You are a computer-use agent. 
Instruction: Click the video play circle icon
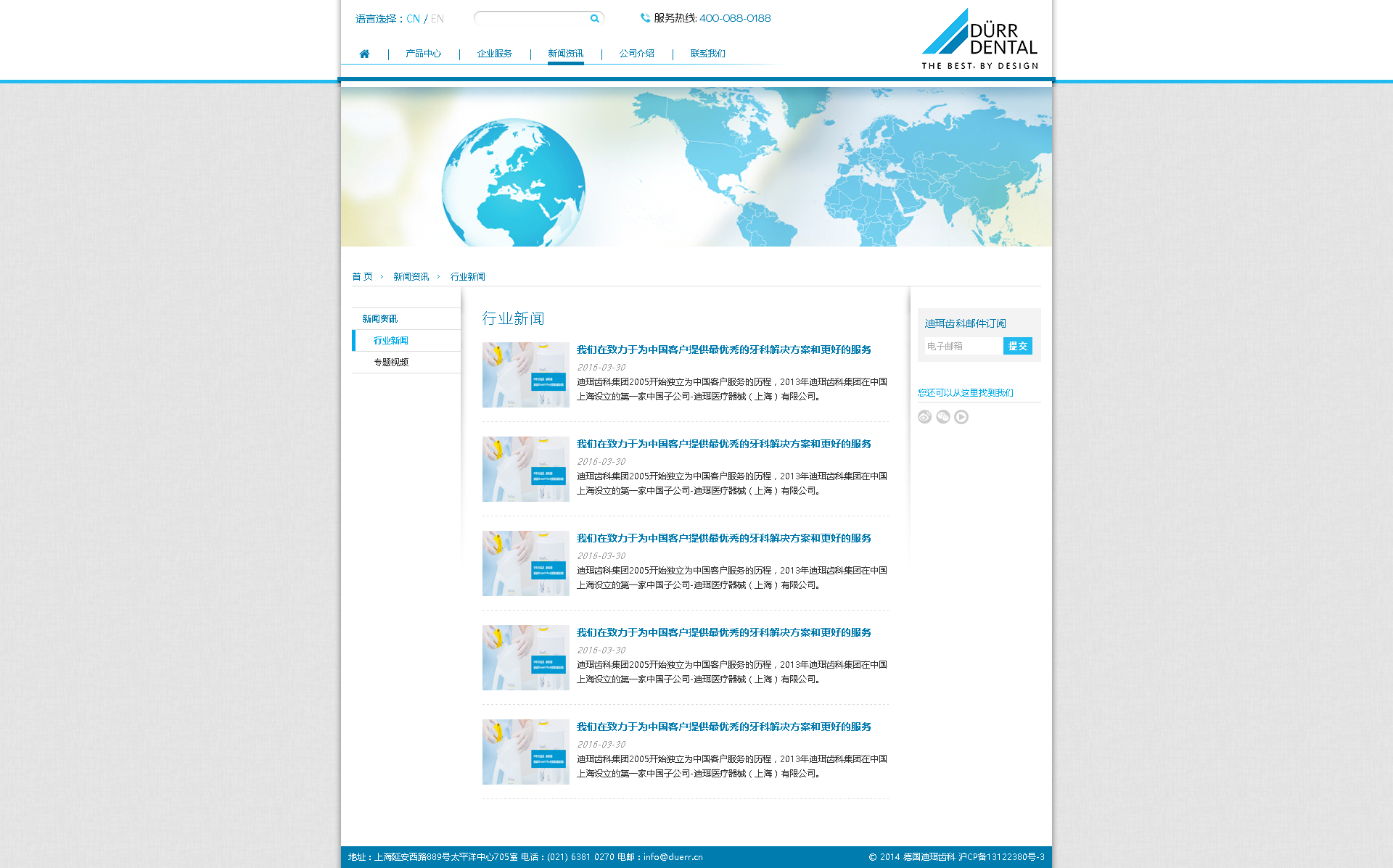(x=961, y=417)
